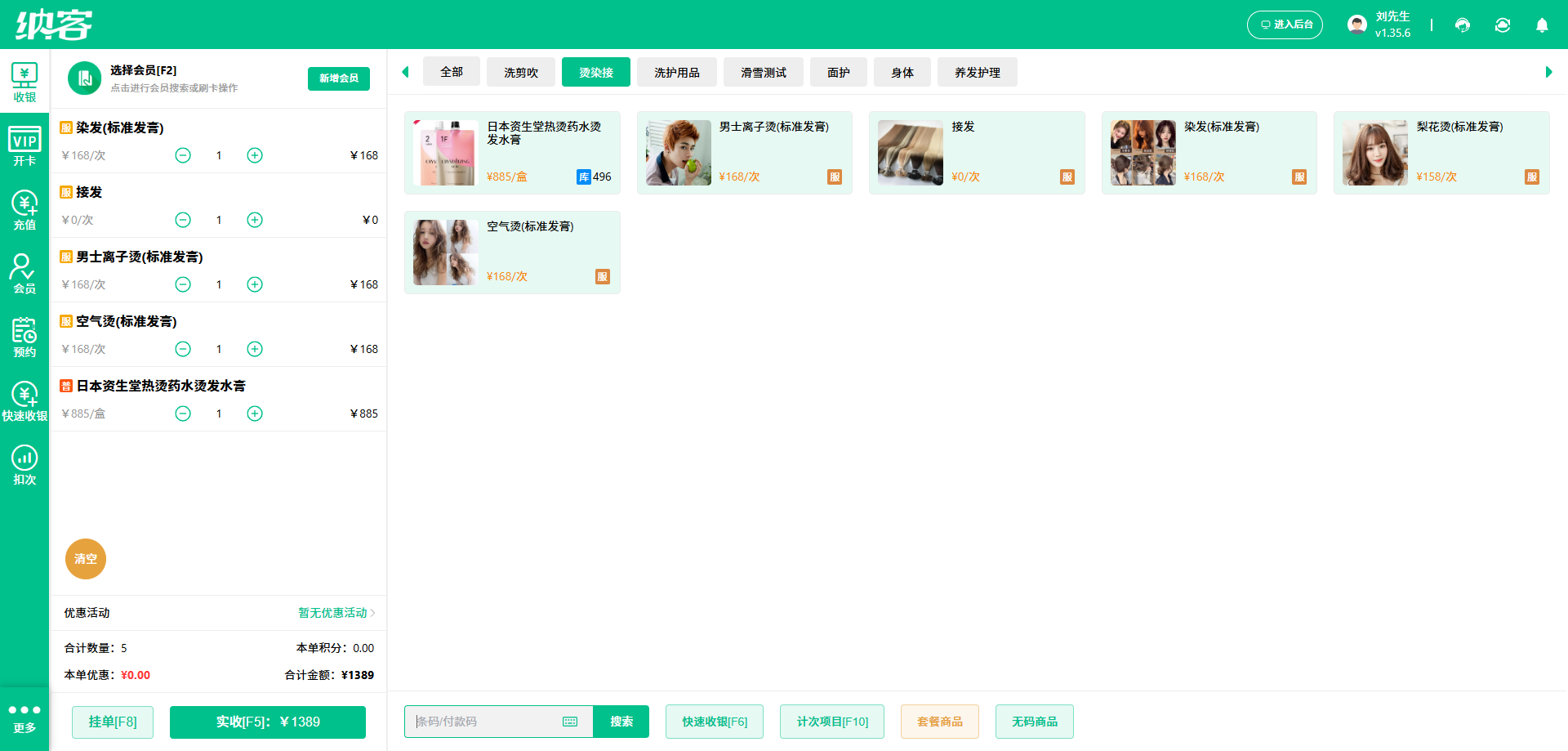
Task: Click the keyboard icon in barcode field
Action: pos(570,722)
